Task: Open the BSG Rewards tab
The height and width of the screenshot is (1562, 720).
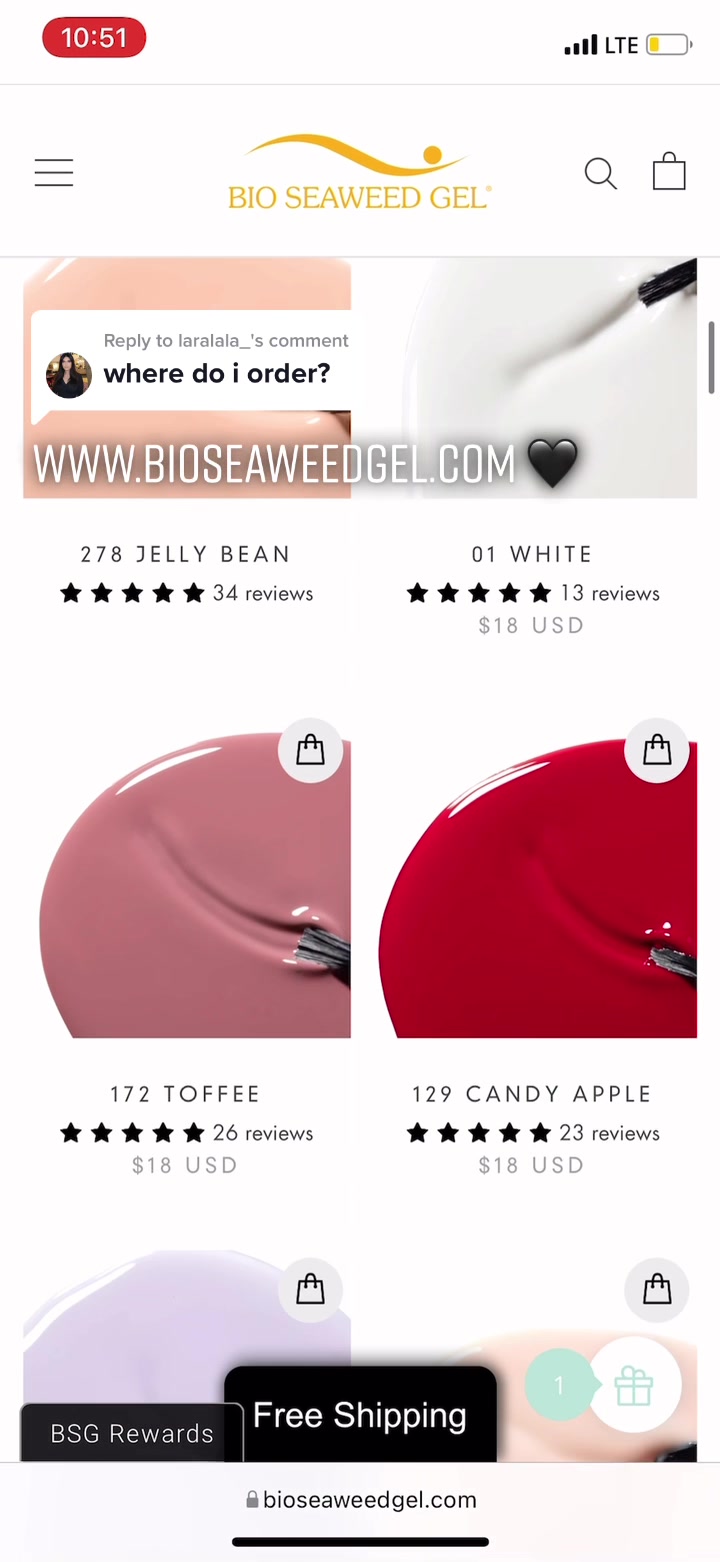Action: click(x=132, y=1433)
